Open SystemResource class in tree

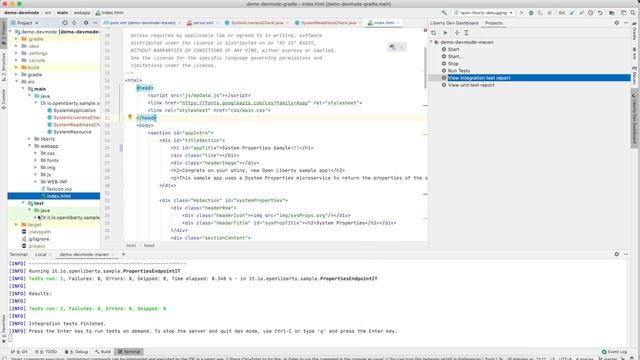pyautogui.click(x=72, y=132)
